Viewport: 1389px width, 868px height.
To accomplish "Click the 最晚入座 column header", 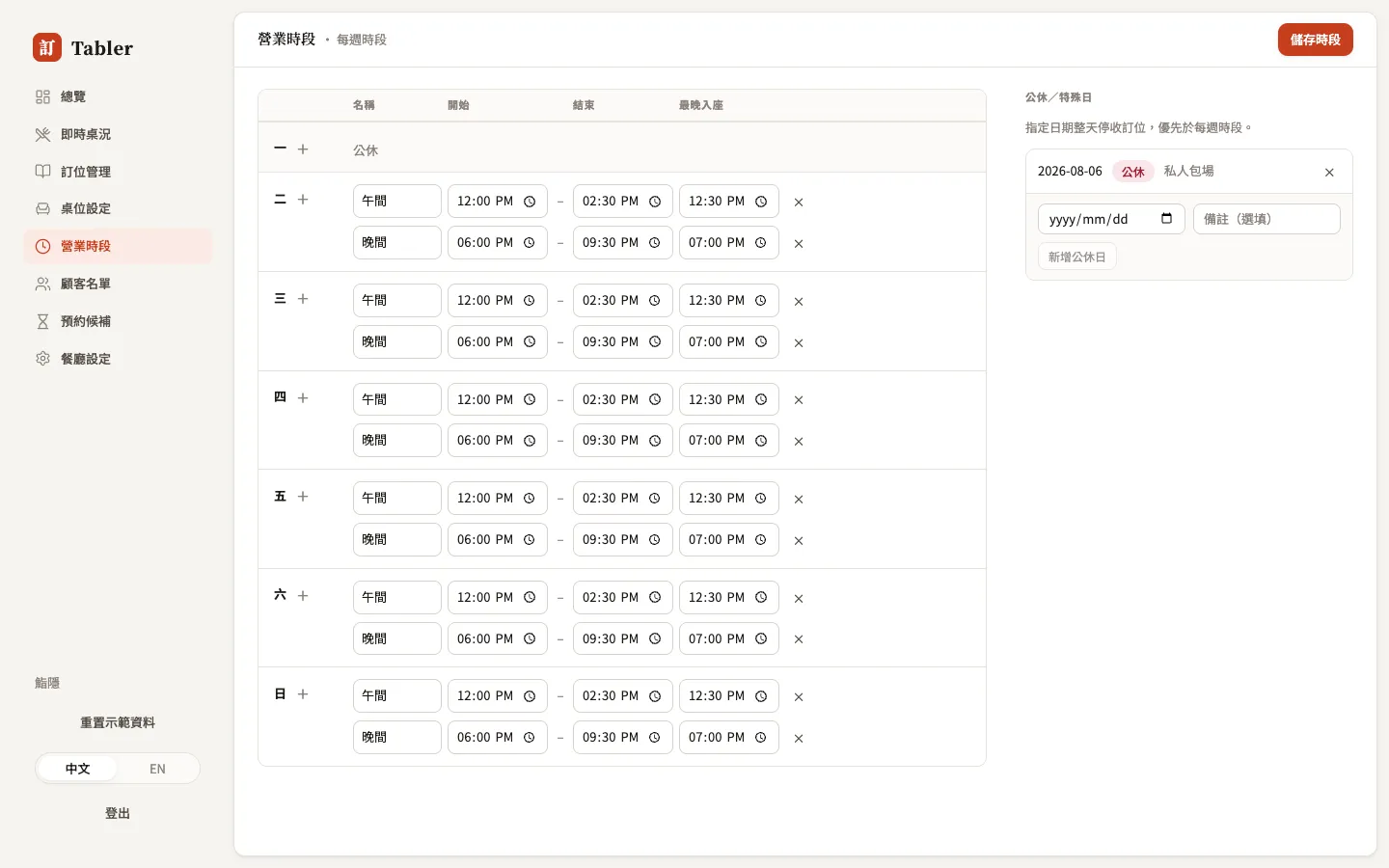I will click(701, 105).
